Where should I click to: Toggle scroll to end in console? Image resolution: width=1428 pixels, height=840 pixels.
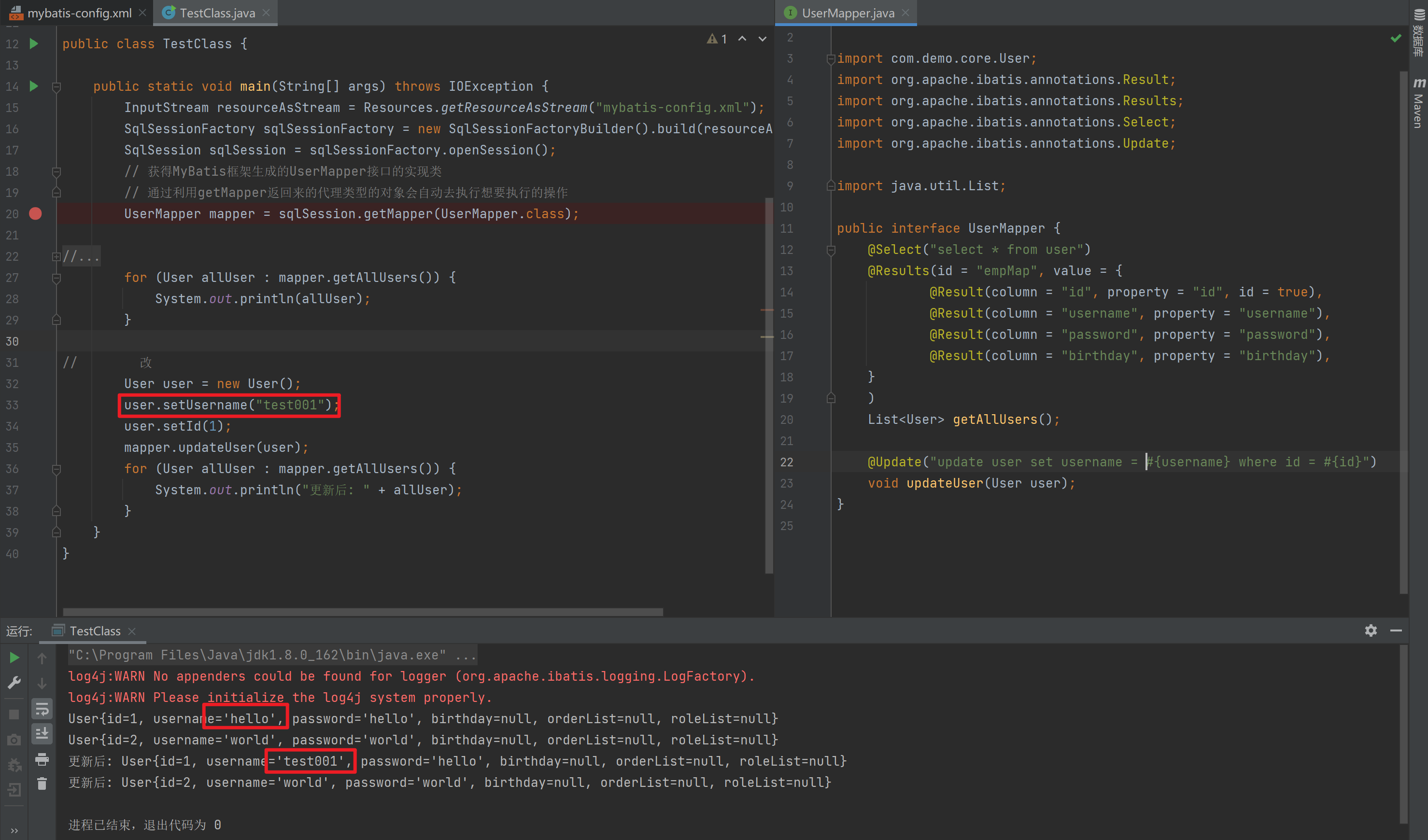tap(42, 734)
